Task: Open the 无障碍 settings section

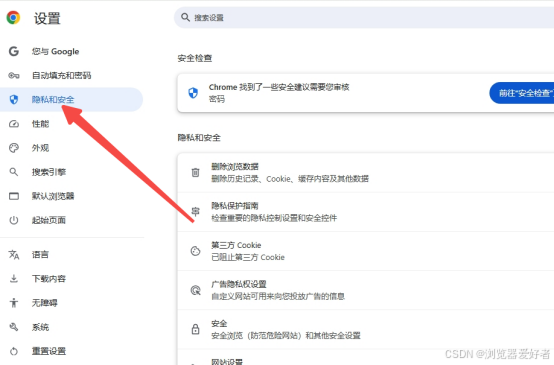Action: pyautogui.click(x=71, y=303)
